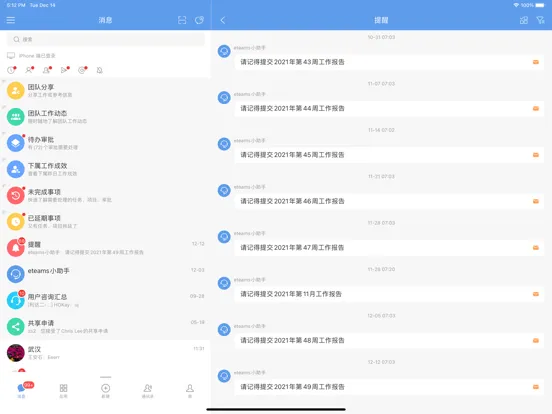552x414 pixels.
Task: Open the 团队分享 conversation
Action: [x=106, y=90]
